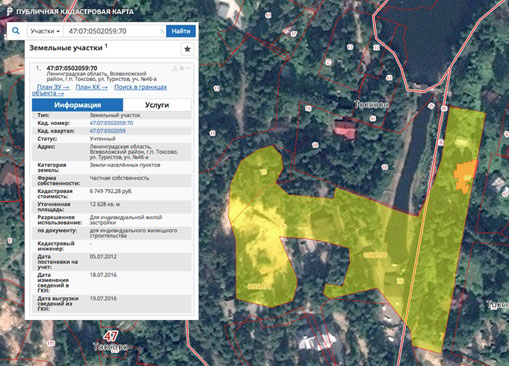Click the orange highlighted parcel on map

pyautogui.click(x=465, y=176)
